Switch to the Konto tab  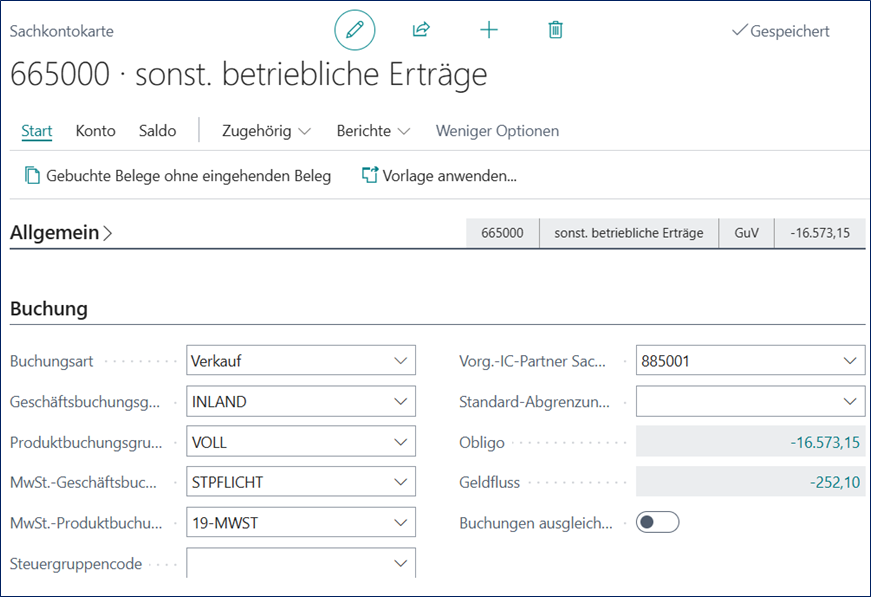96,131
